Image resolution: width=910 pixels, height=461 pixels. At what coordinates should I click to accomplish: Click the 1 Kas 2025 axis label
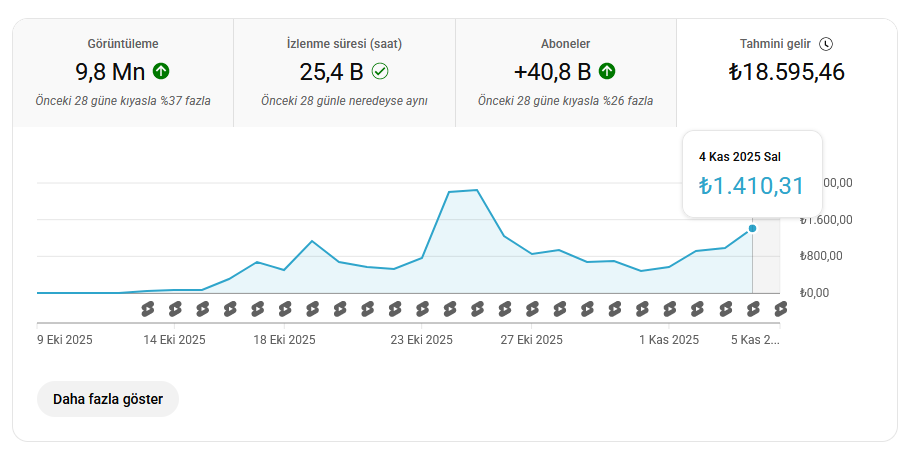[669, 340]
